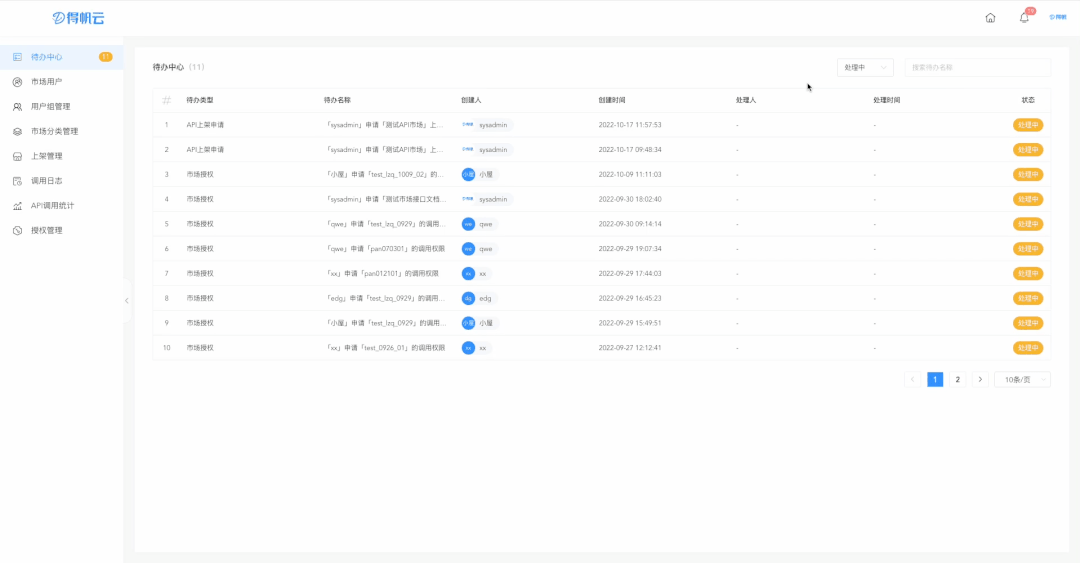The height and width of the screenshot is (563, 1080).
Task: Click timestamp 2022-10-09 11:11:03
Action: click(x=630, y=174)
